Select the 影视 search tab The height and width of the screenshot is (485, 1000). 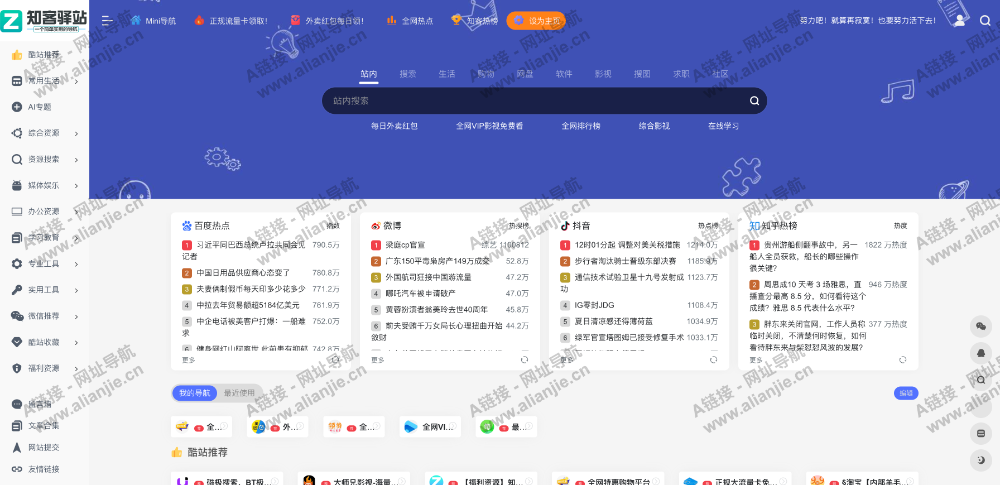coord(603,74)
